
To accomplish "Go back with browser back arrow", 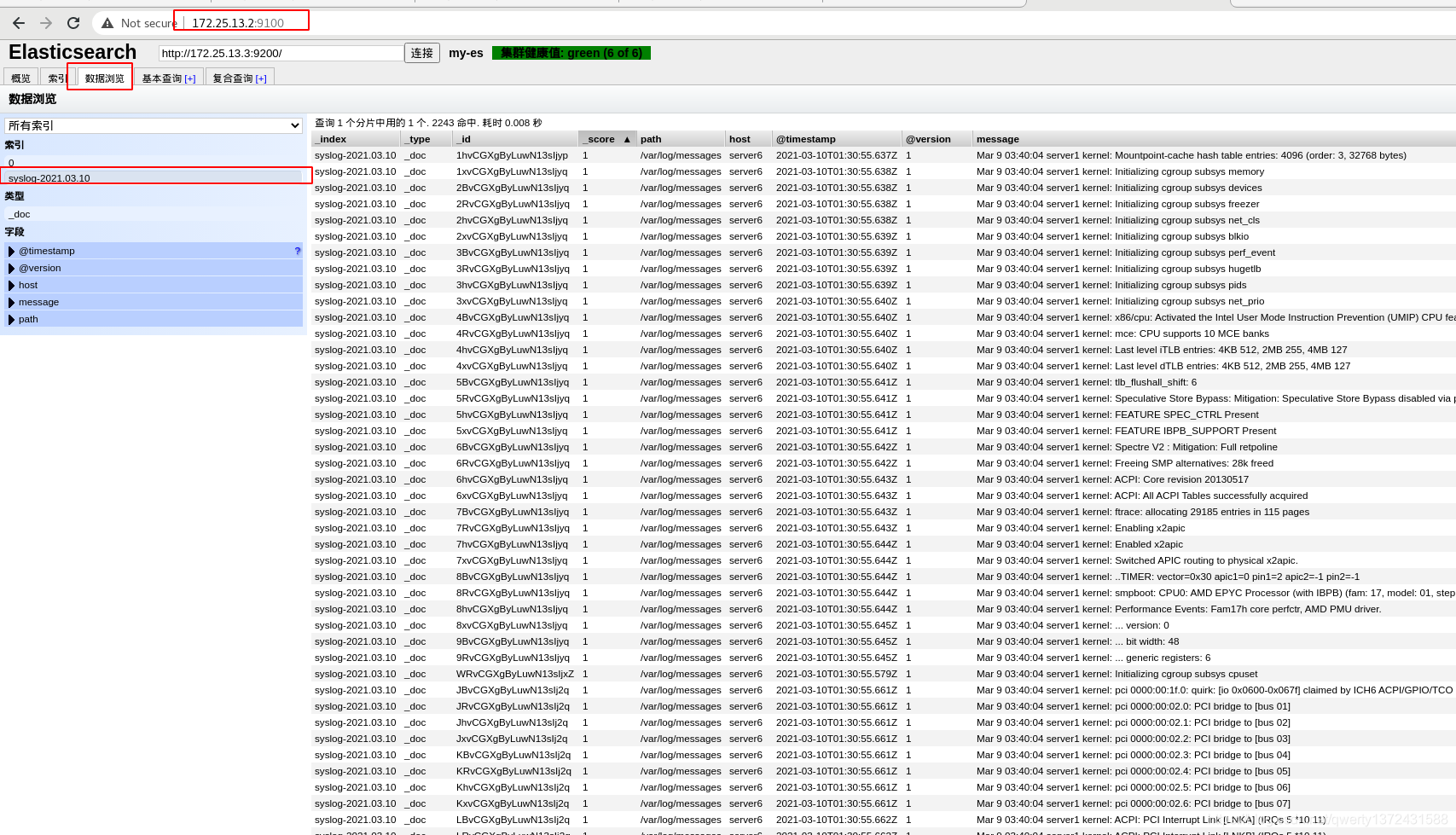I will tap(19, 23).
